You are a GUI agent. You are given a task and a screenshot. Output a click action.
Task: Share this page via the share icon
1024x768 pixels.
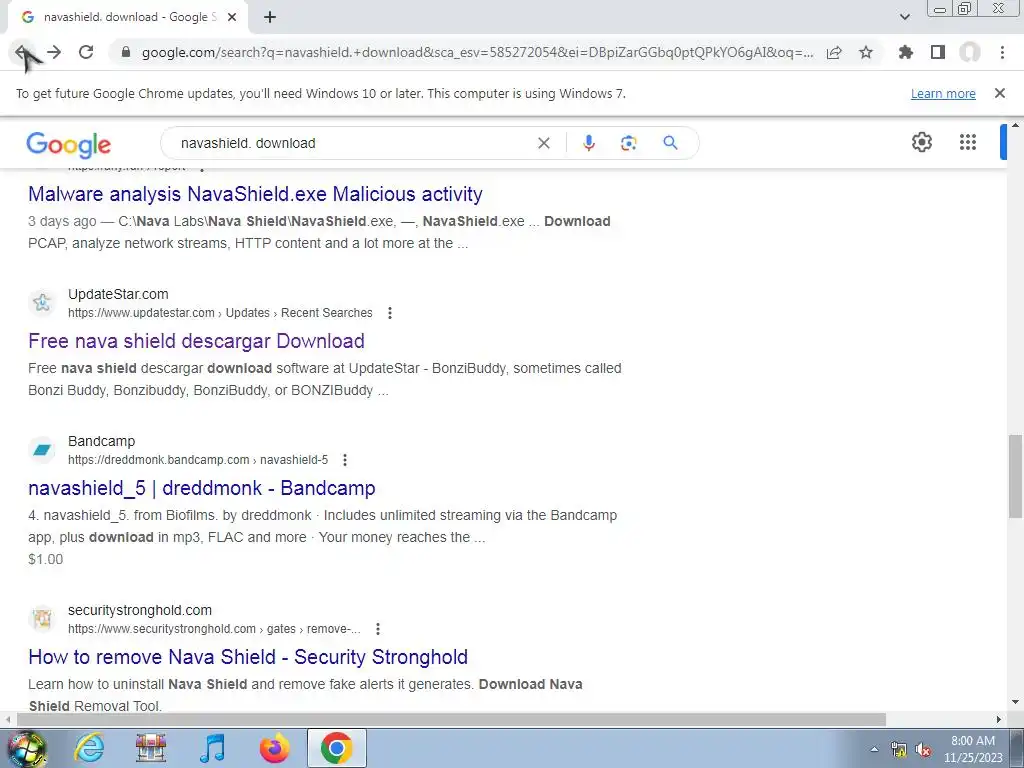coord(834,52)
